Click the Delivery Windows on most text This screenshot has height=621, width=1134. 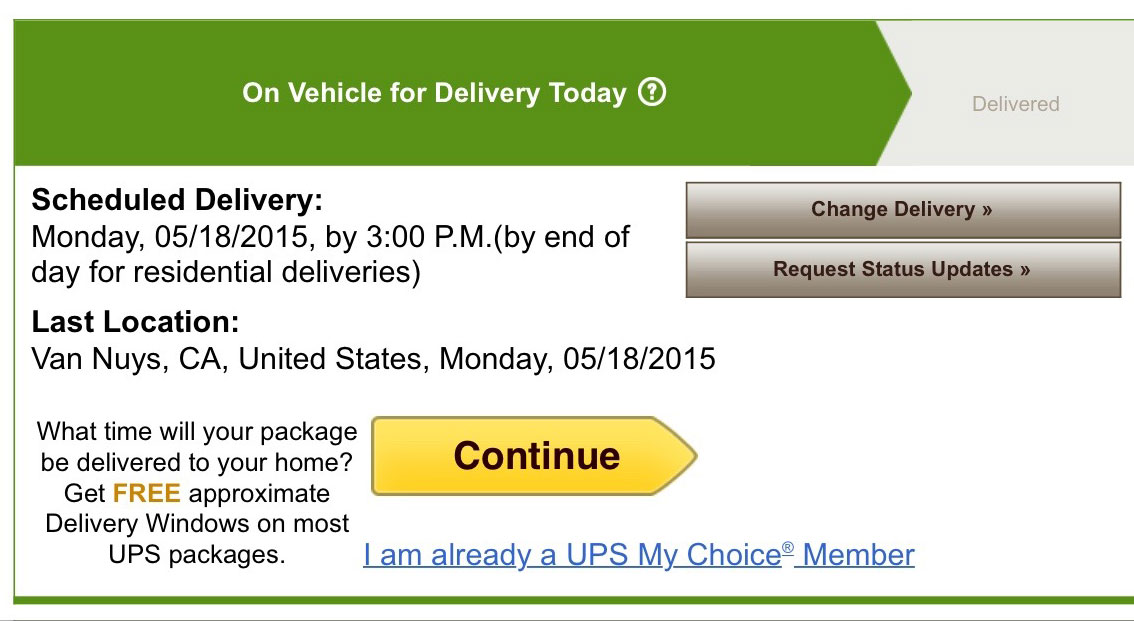click(x=197, y=523)
